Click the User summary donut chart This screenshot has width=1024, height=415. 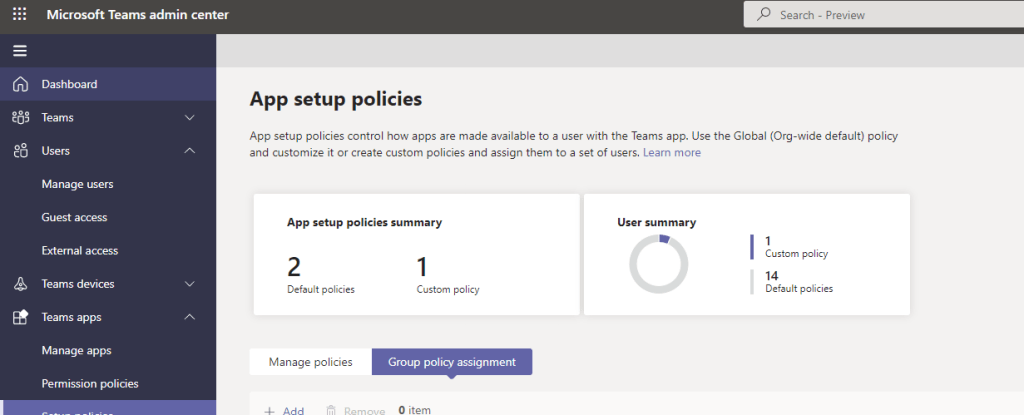658,264
